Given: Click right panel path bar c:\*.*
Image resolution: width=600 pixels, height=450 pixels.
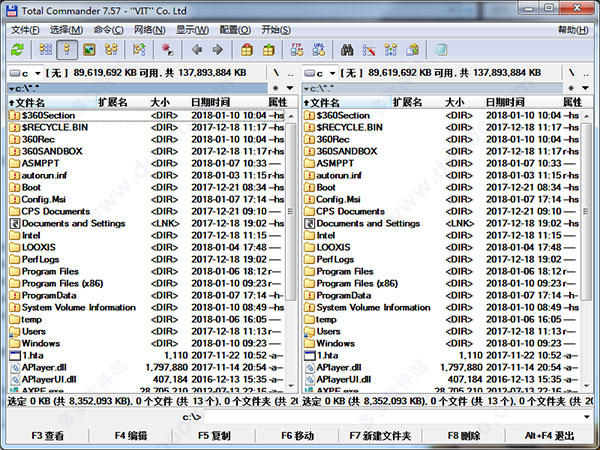Looking at the screenshot, I should (x=432, y=88).
